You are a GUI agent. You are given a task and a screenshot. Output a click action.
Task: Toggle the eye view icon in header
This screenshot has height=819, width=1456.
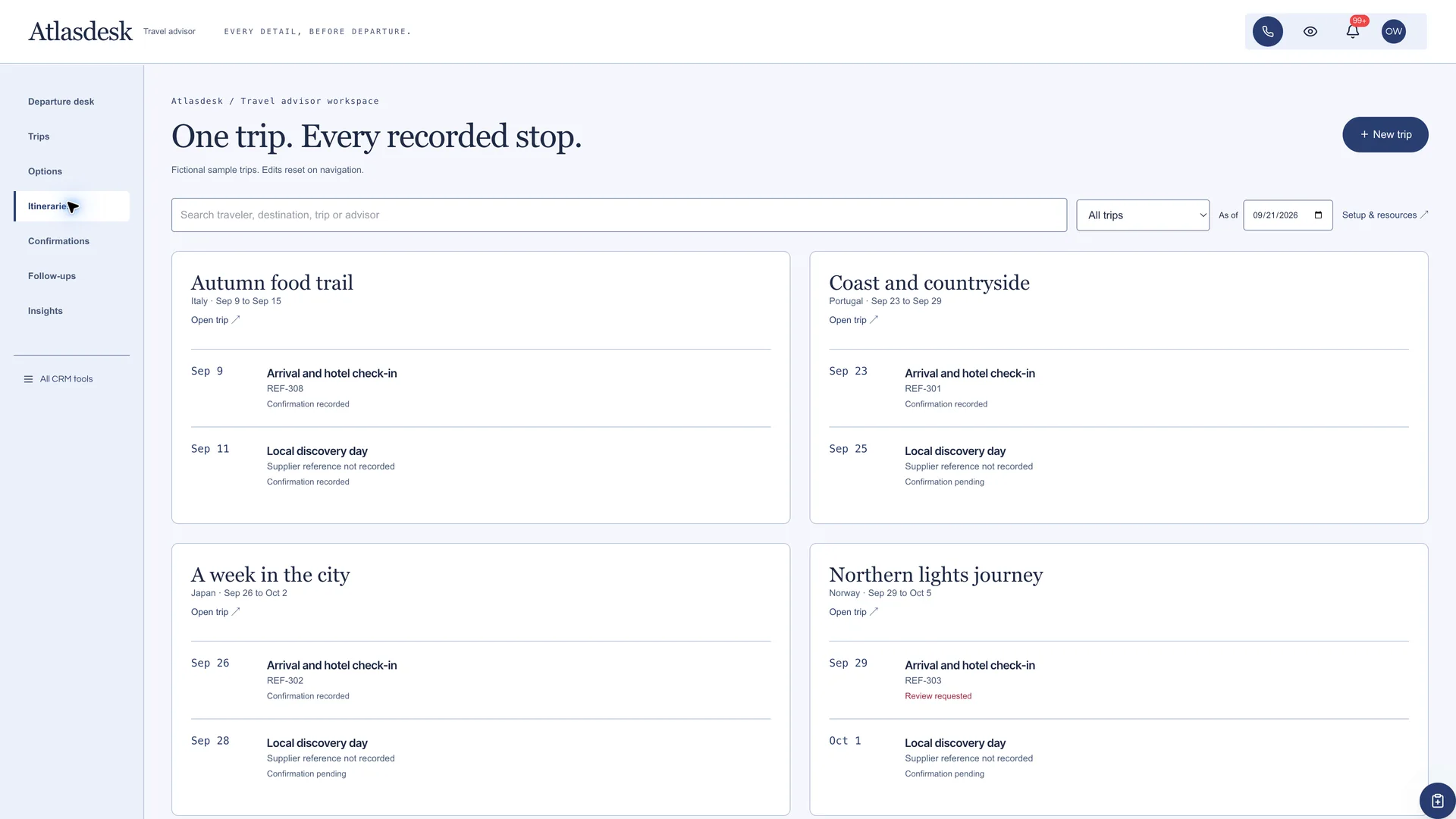pos(1310,31)
